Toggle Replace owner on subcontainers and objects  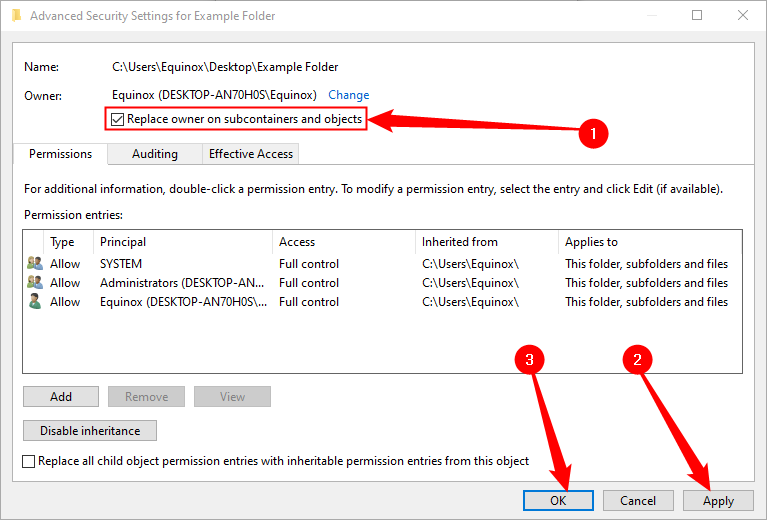(119, 120)
